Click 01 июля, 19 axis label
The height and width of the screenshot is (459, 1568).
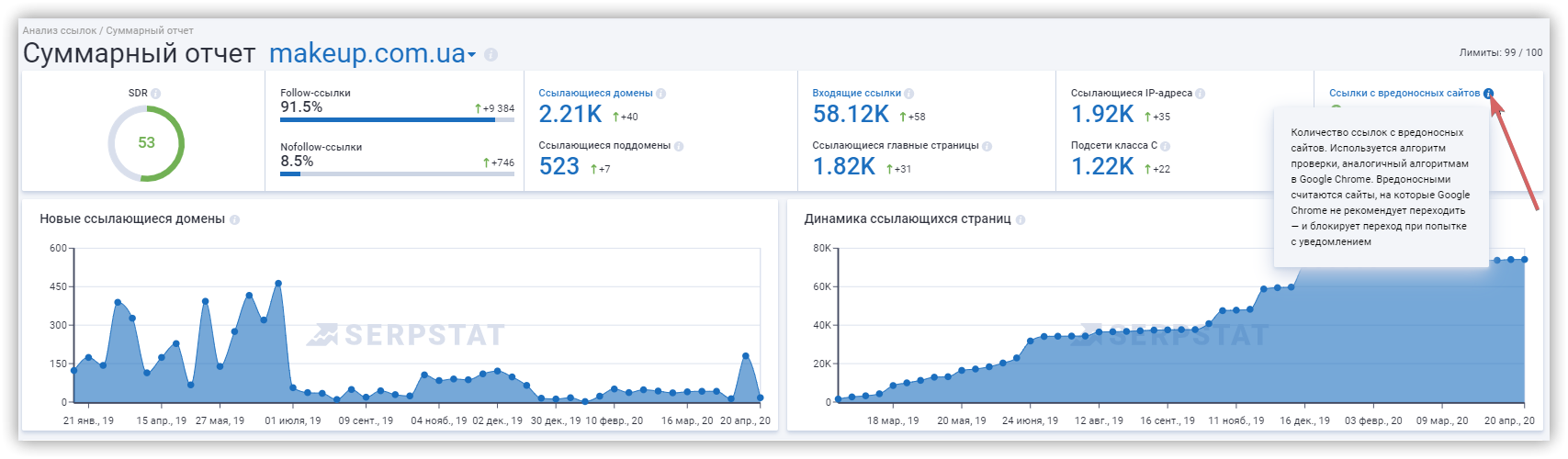(x=293, y=420)
